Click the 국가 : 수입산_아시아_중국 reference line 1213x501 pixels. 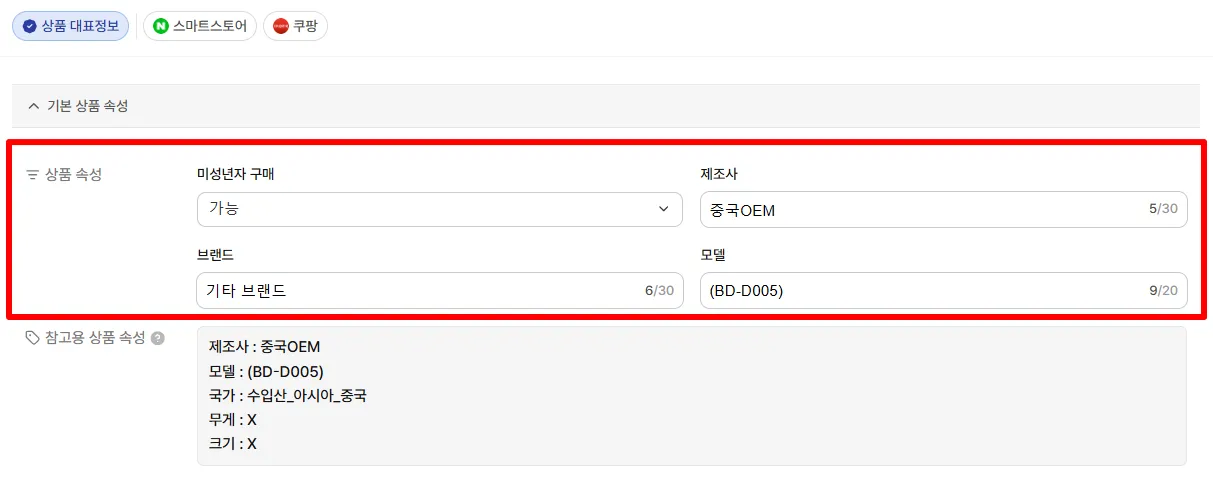(288, 395)
